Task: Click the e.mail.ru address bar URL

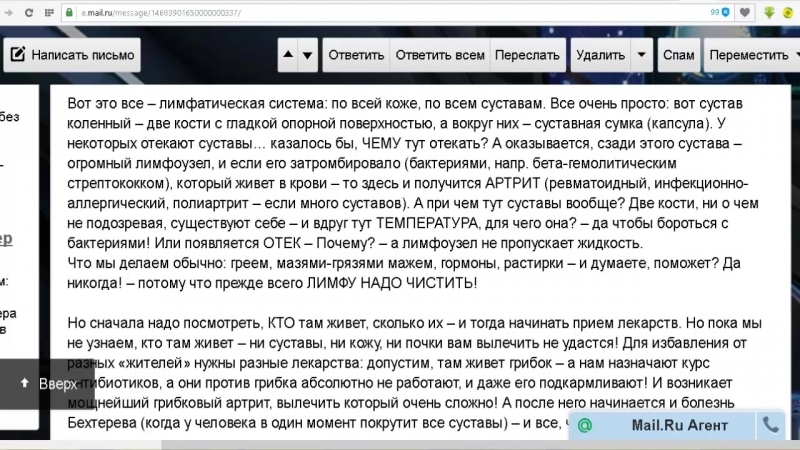Action: pos(161,13)
